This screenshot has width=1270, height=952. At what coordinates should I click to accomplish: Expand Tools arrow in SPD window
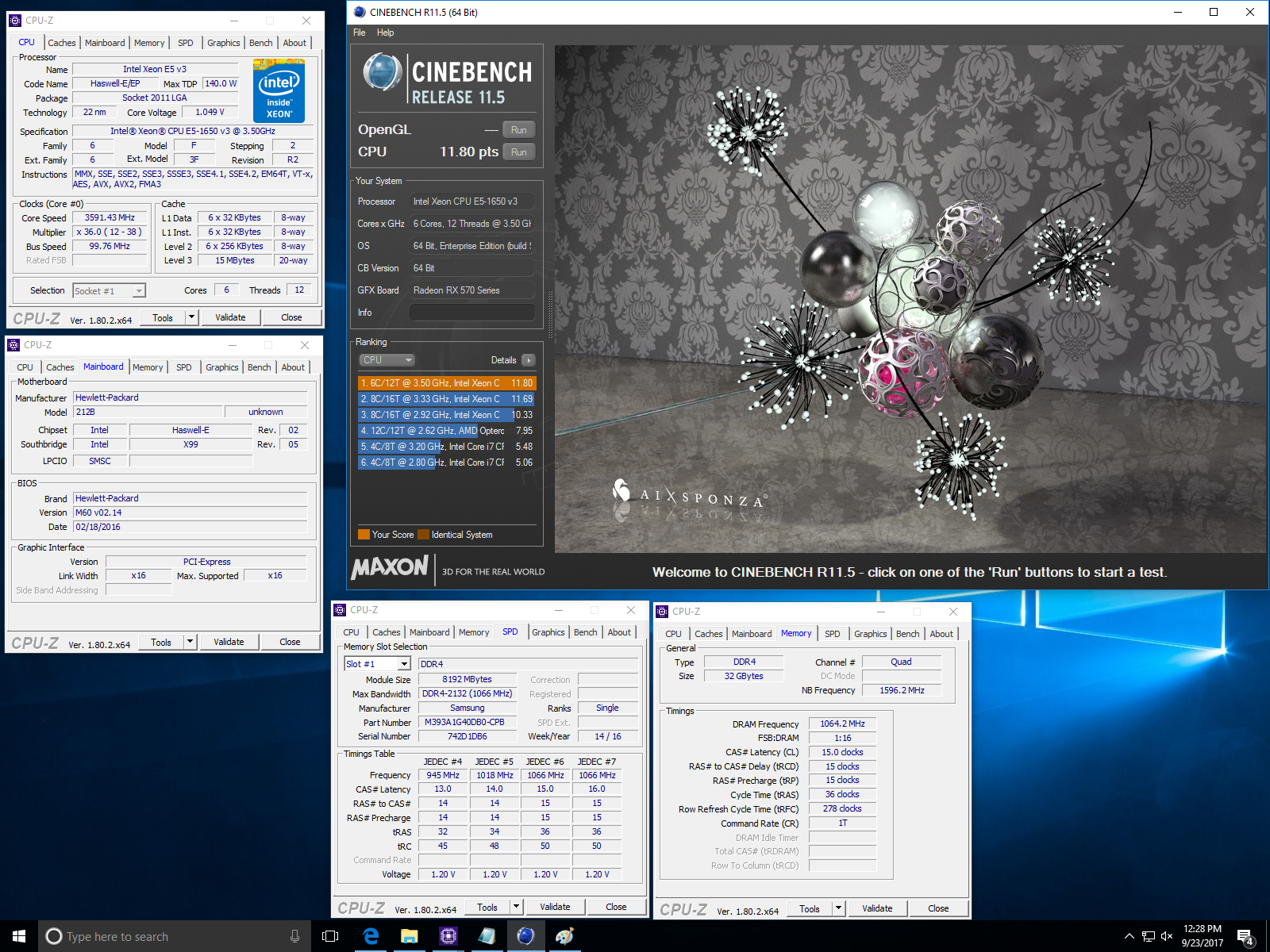coord(516,907)
